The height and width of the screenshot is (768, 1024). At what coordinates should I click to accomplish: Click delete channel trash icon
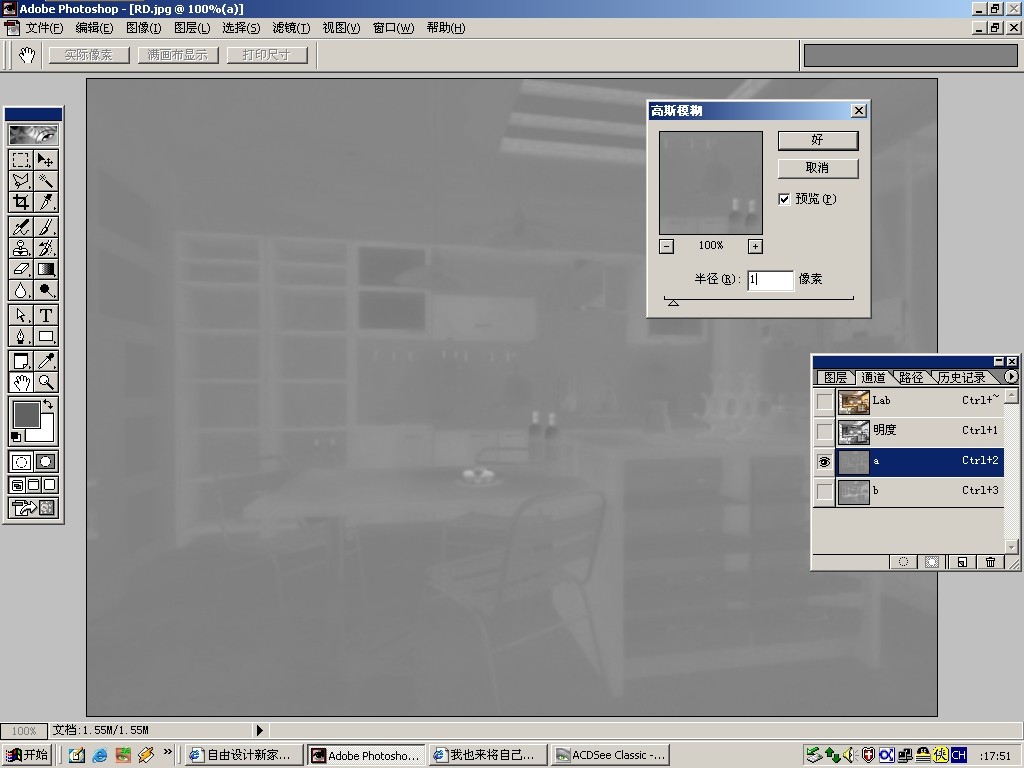990,562
